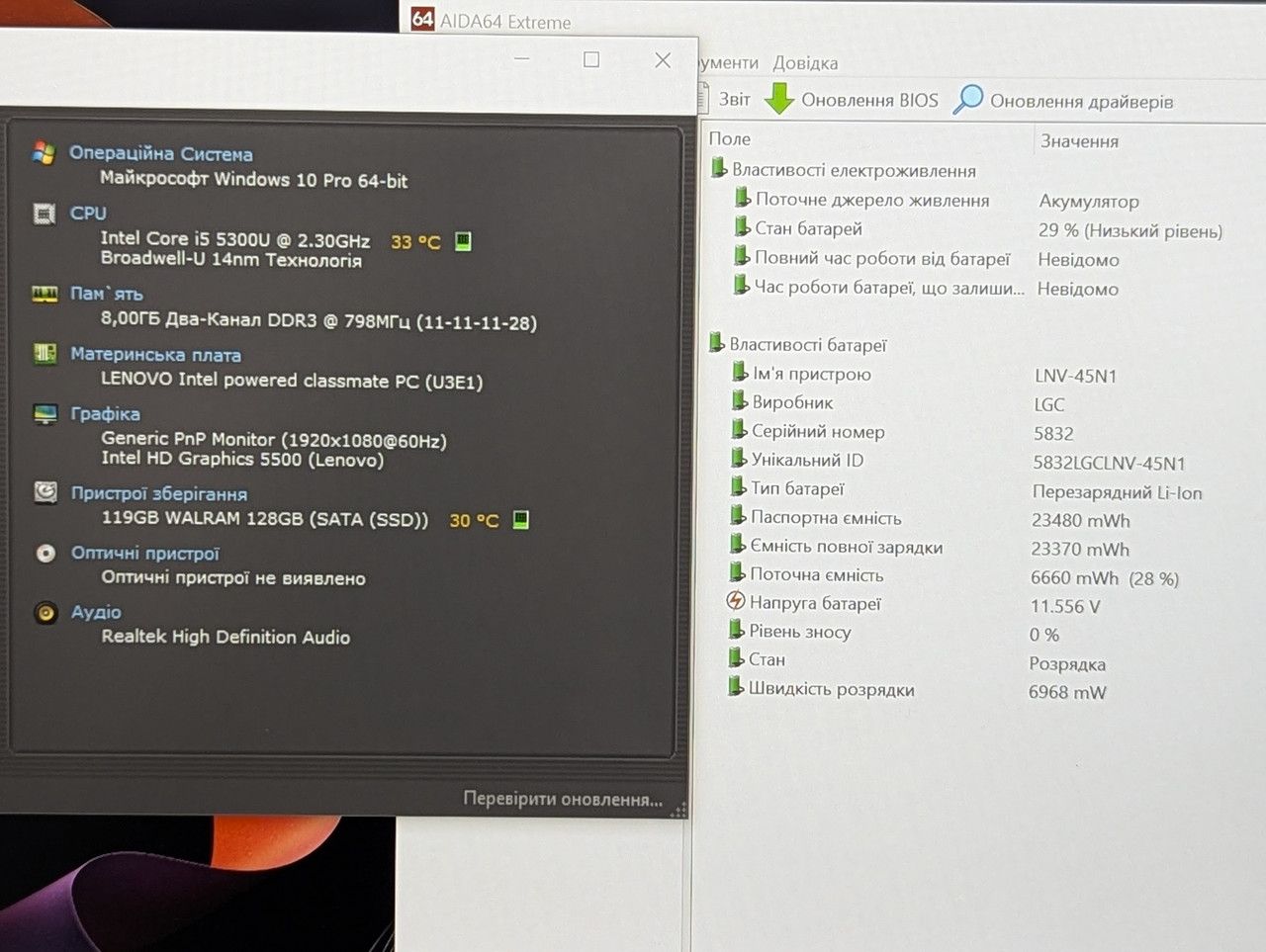Click the Перевірити оновлення link
Viewport: 1266px width, 952px height.
563,799
